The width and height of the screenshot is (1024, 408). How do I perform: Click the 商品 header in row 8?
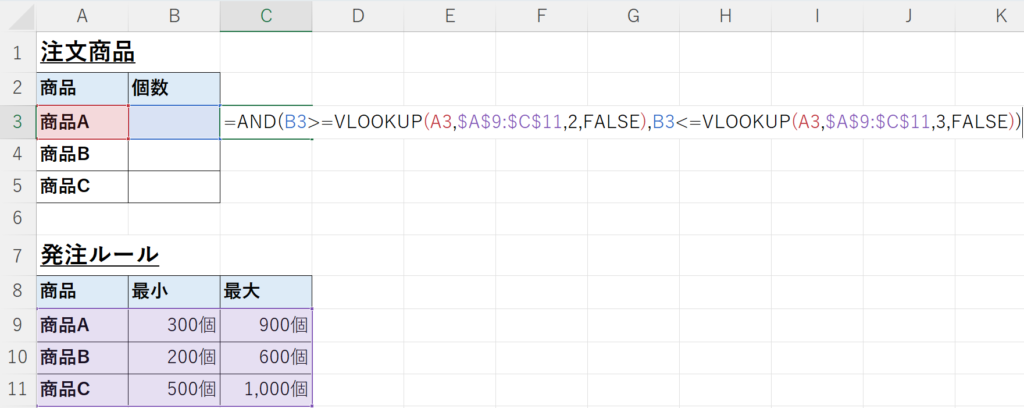(x=82, y=291)
